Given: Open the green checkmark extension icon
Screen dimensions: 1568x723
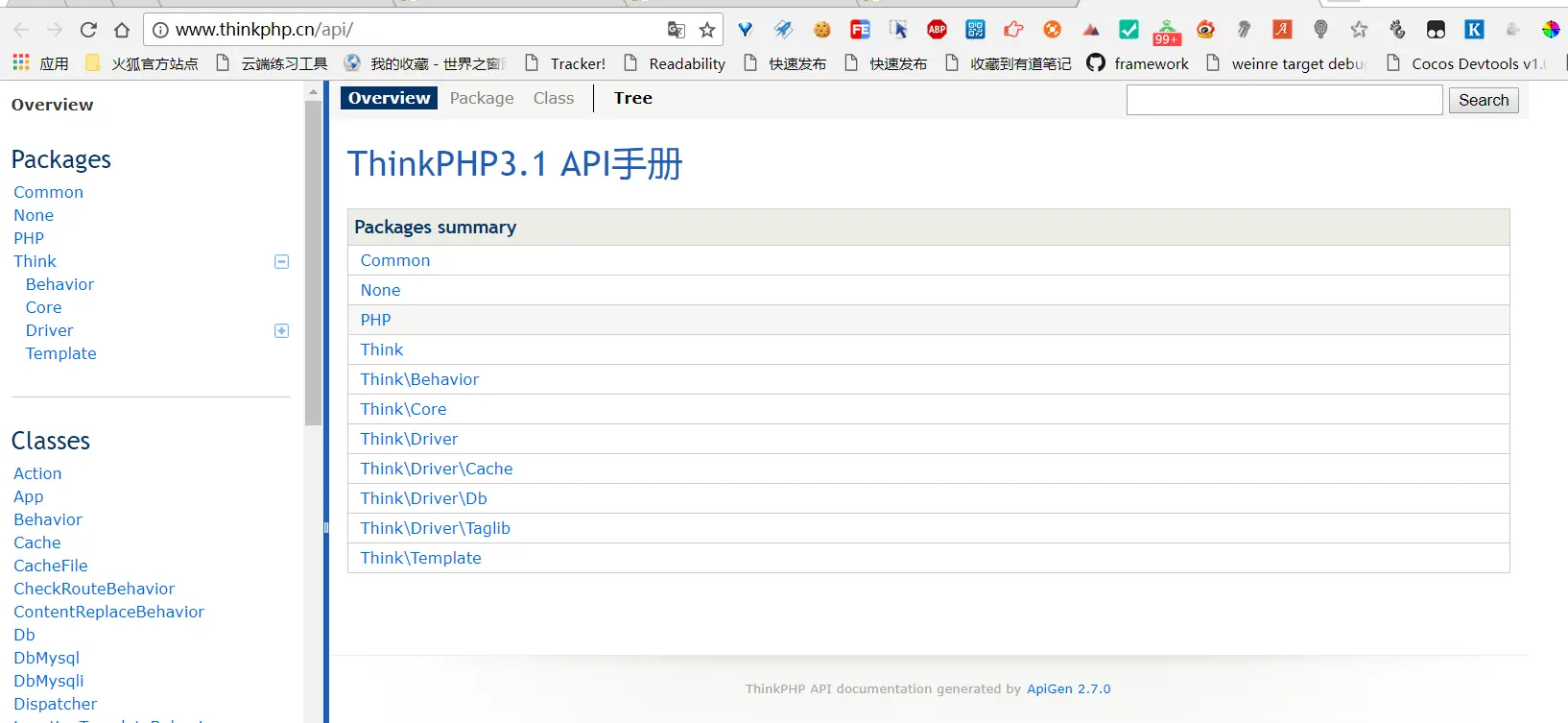Looking at the screenshot, I should pyautogui.click(x=1129, y=30).
